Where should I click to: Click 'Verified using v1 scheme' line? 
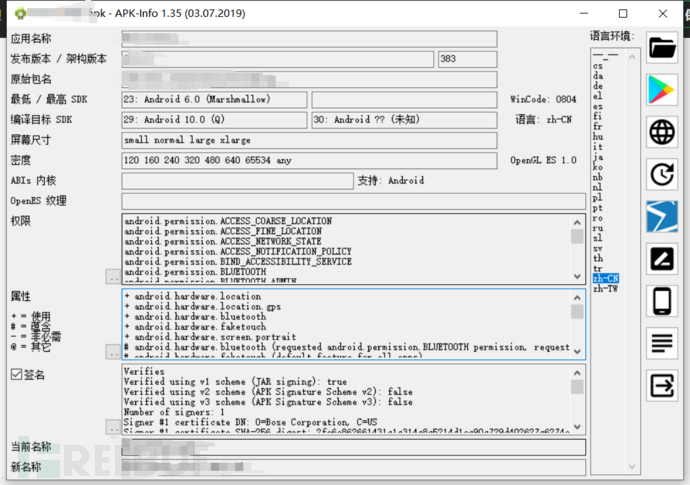(235, 382)
